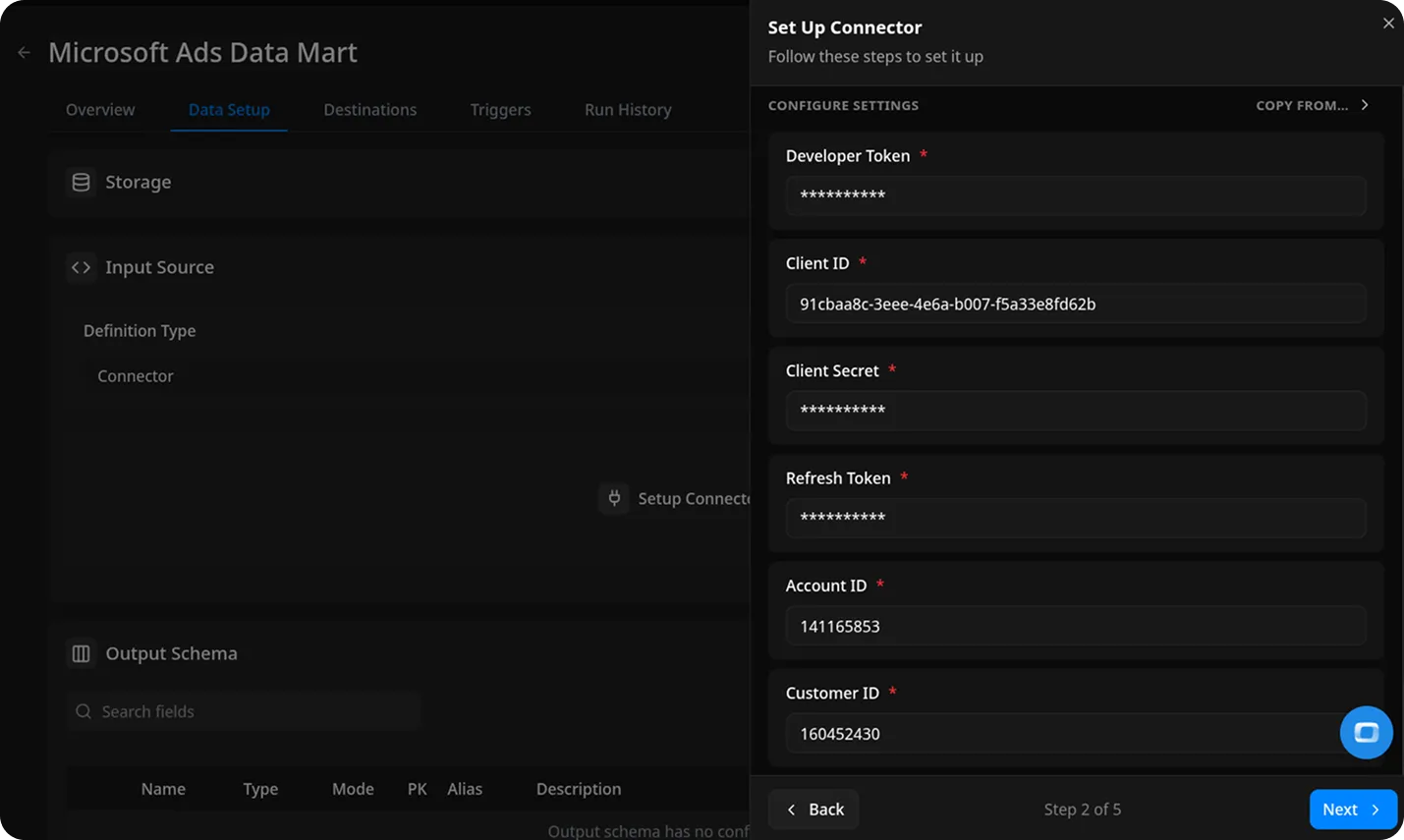Focus the Developer Token field
Viewport: 1404px width, 840px height.
[1075, 196]
